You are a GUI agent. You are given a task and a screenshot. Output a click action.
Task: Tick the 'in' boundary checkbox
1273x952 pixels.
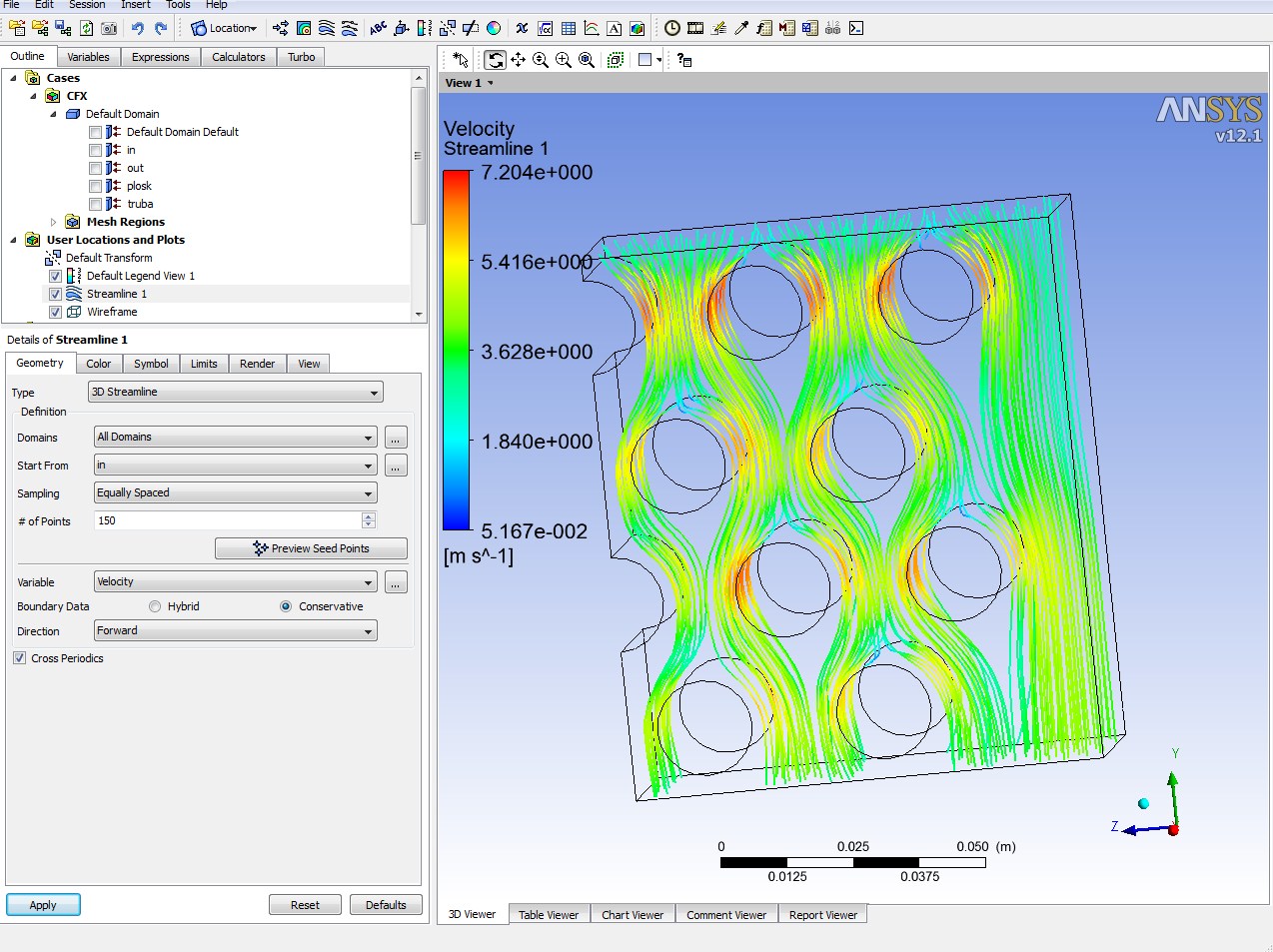[96, 150]
